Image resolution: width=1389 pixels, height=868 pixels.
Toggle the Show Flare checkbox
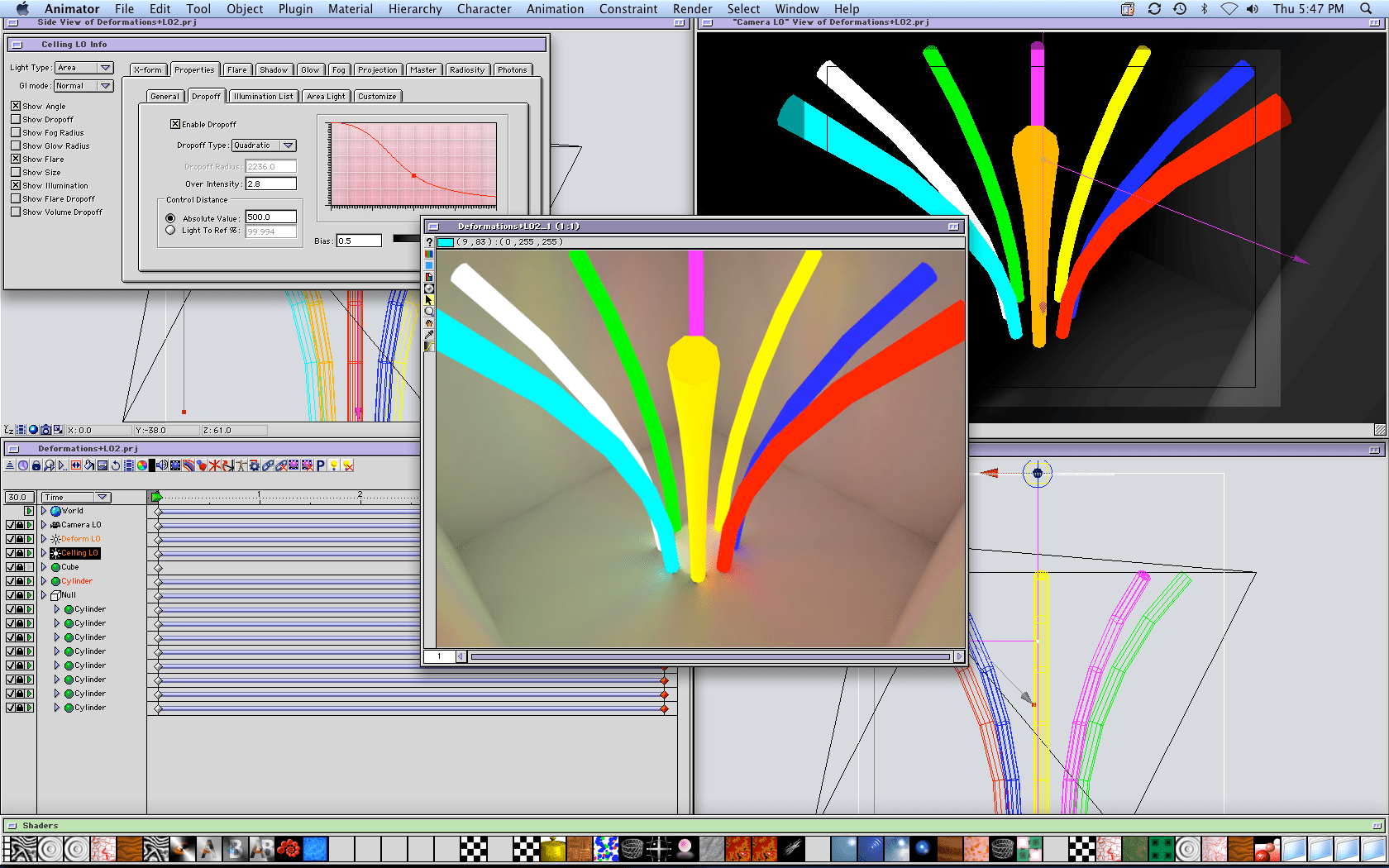(16, 159)
